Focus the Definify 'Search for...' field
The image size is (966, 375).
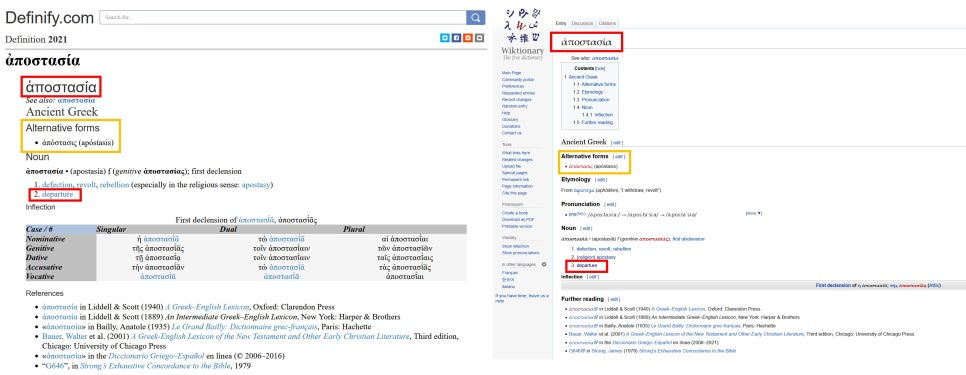click(282, 17)
